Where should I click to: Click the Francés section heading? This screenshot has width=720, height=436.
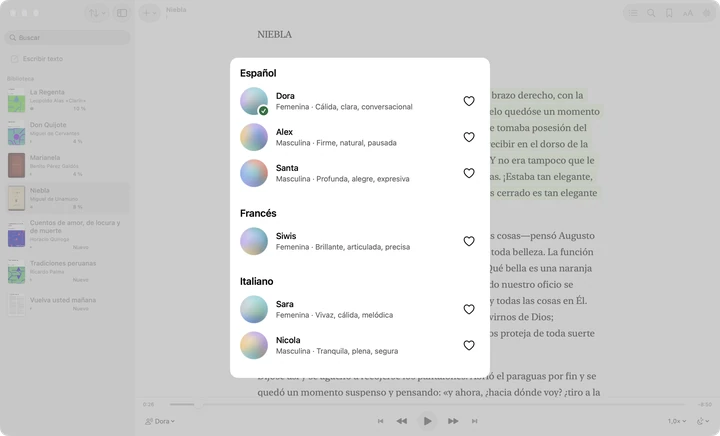(x=258, y=213)
